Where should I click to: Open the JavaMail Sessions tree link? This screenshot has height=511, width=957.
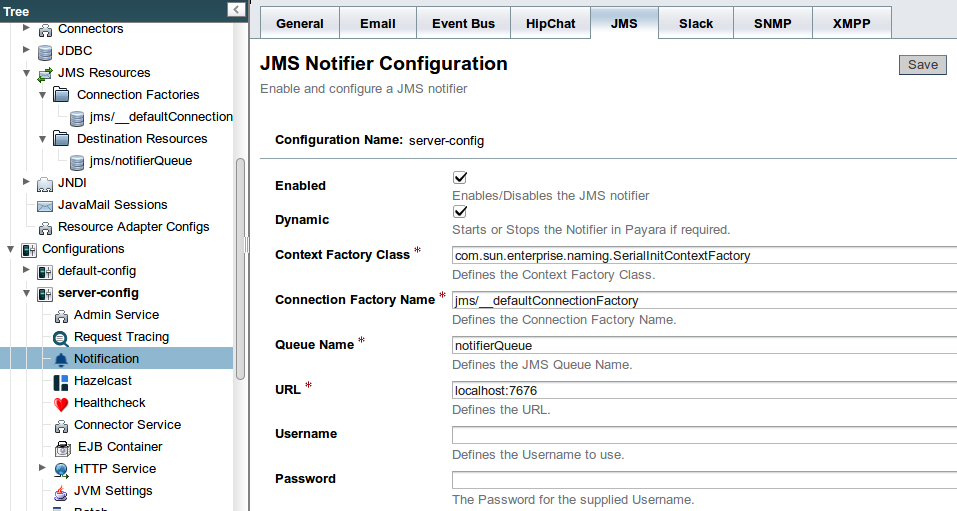[x=112, y=205]
